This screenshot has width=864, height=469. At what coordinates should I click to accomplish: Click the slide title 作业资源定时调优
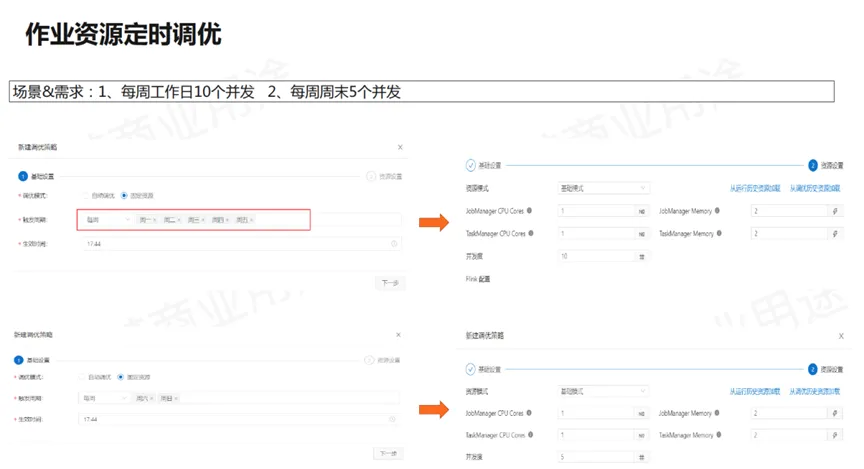click(x=123, y=34)
